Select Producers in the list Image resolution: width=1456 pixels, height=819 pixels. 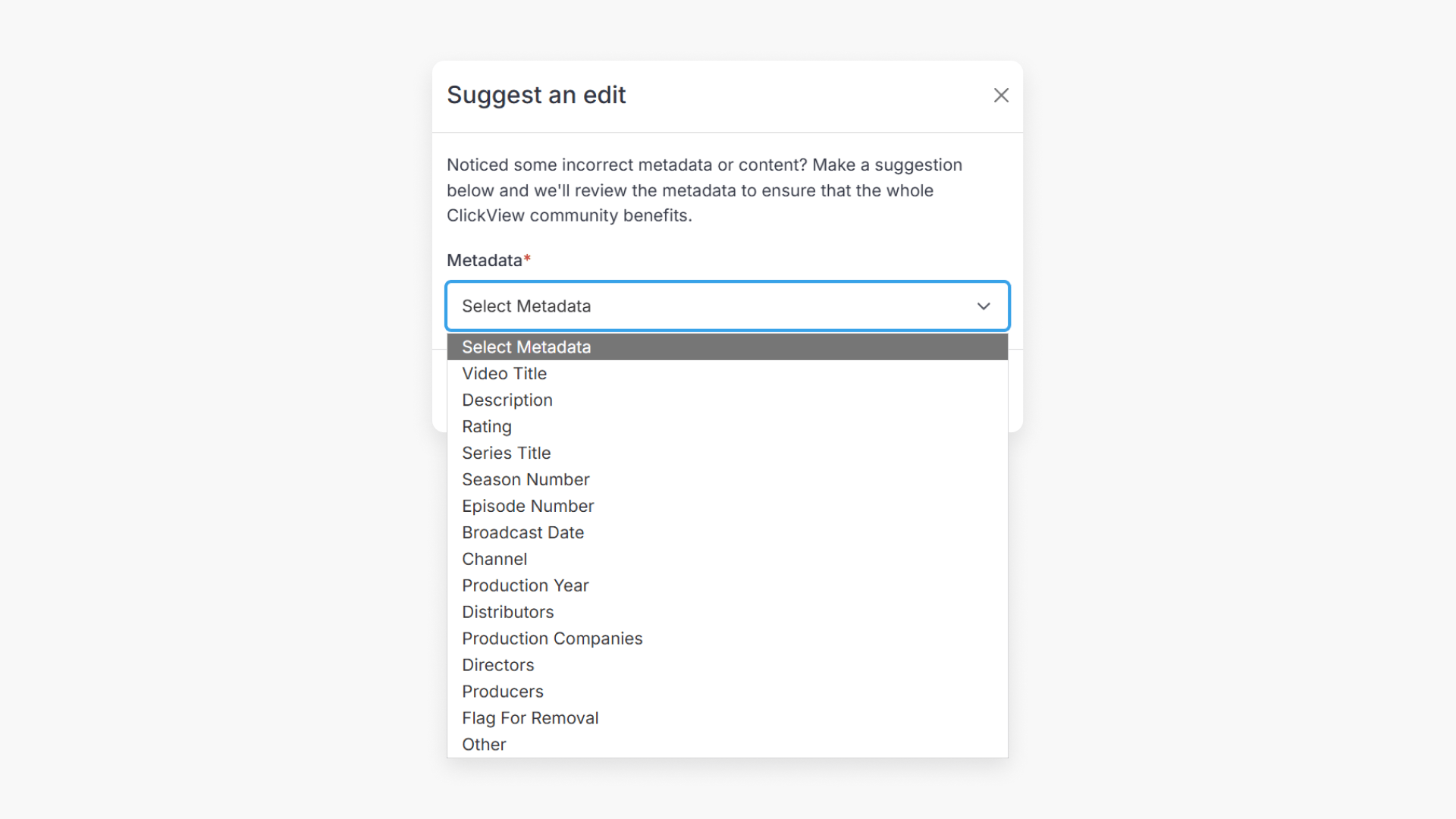502,692
